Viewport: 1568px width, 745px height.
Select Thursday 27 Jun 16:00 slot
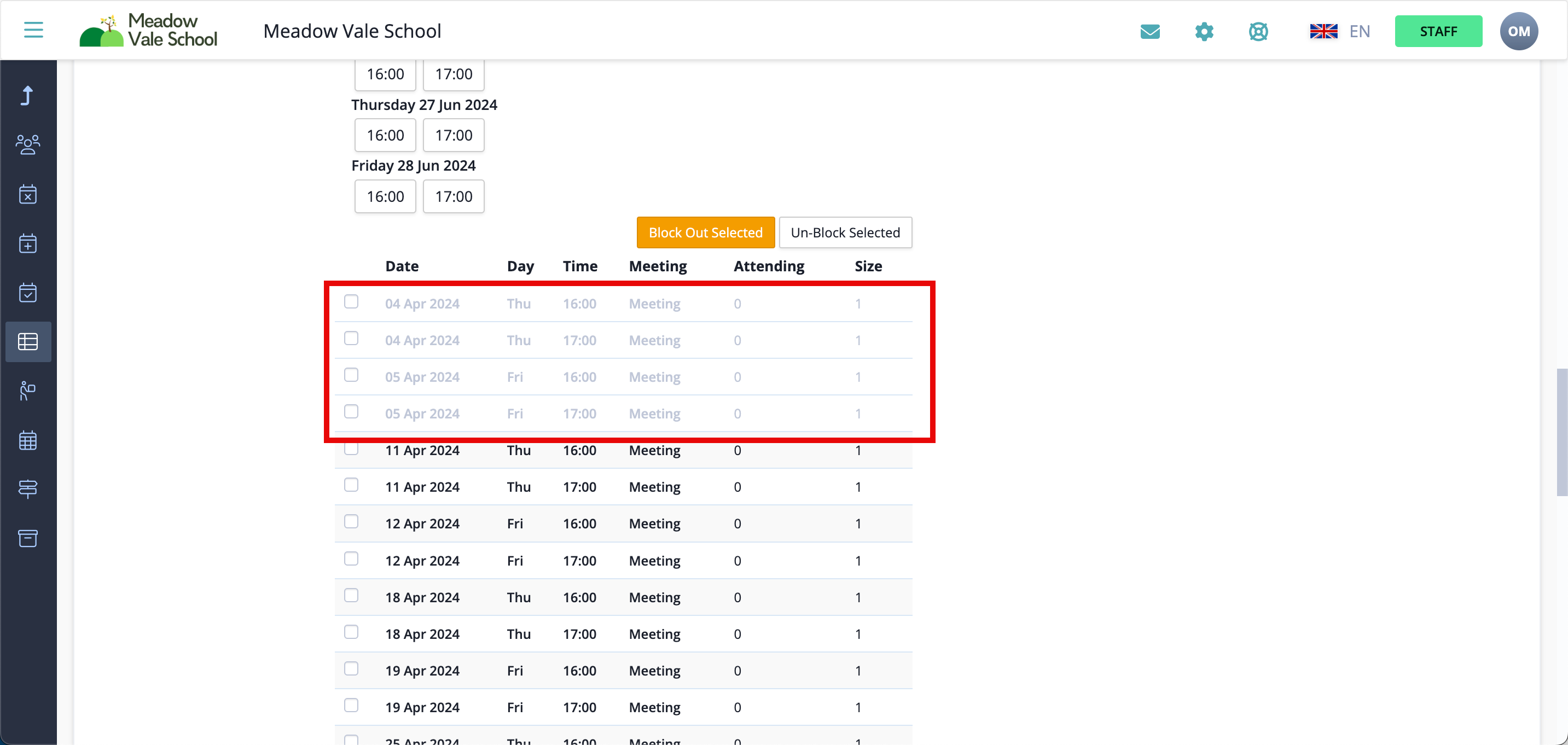[385, 135]
